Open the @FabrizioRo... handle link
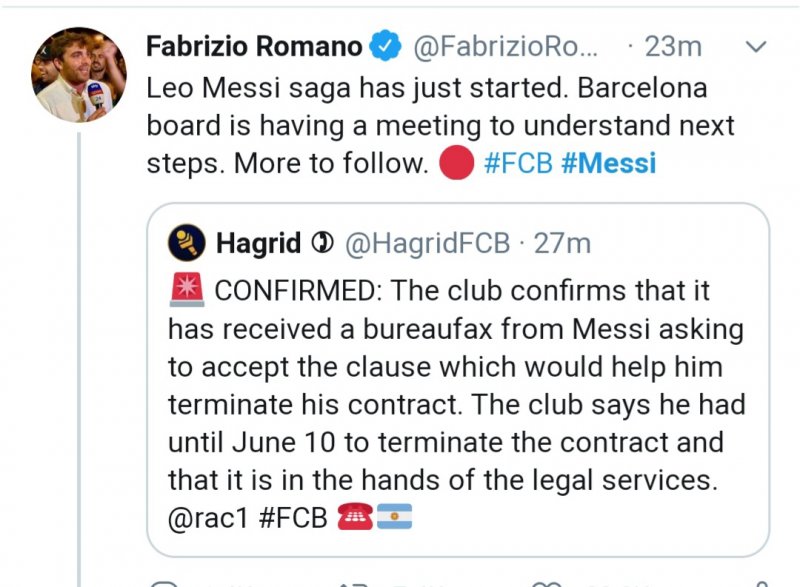This screenshot has height=587, width=800. tap(504, 46)
